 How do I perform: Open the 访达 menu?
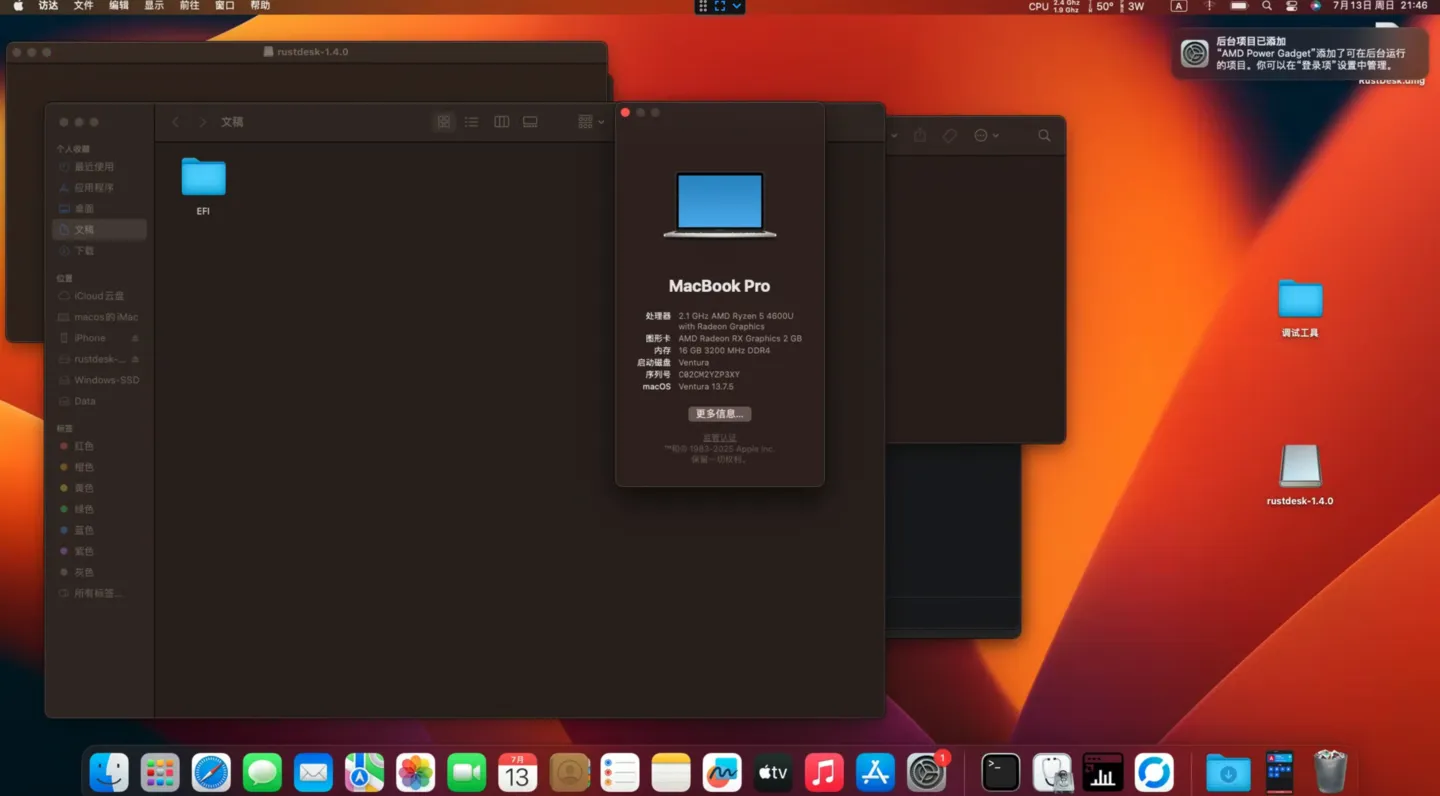click(48, 6)
